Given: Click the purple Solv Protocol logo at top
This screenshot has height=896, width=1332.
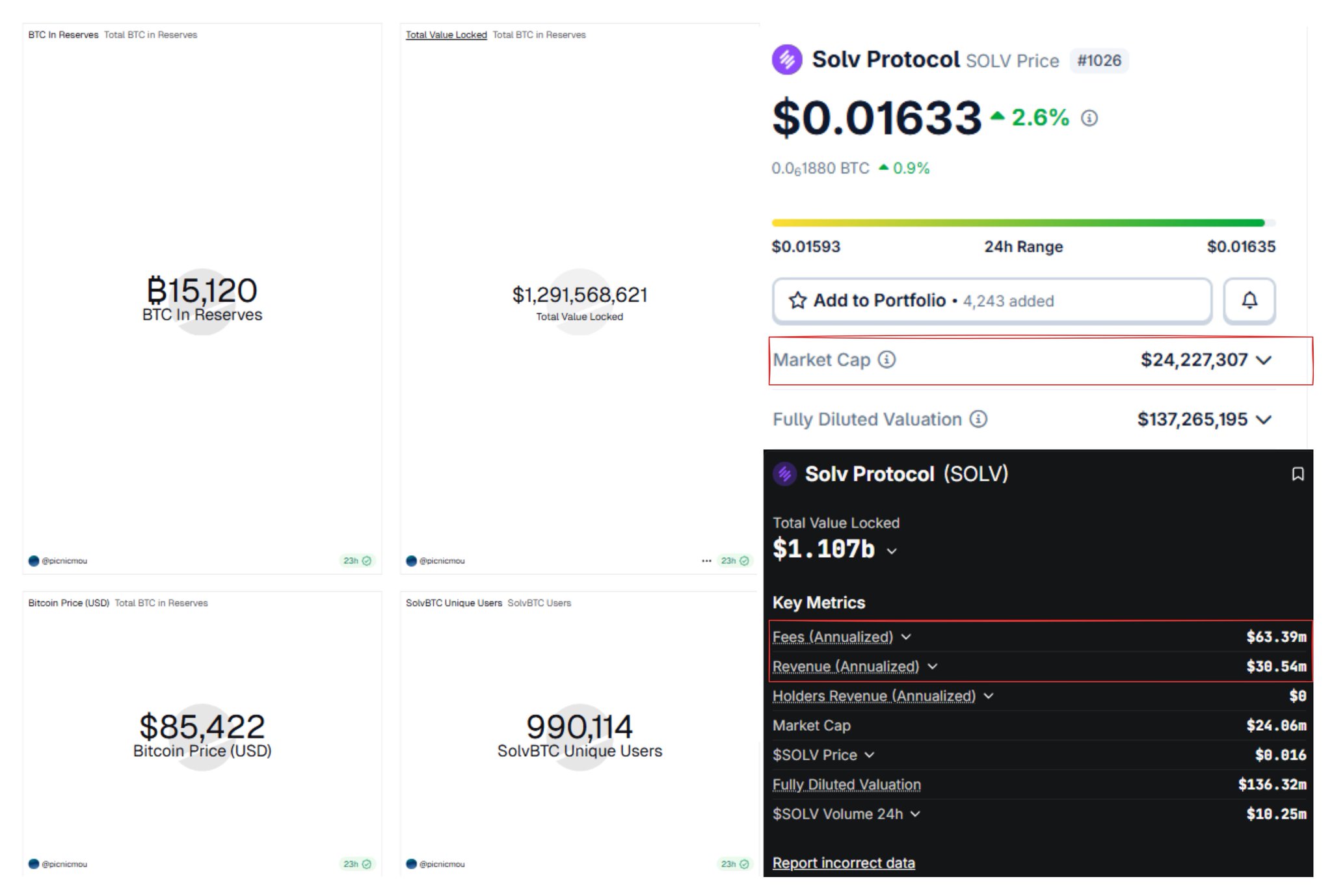Looking at the screenshot, I should coord(787,60).
